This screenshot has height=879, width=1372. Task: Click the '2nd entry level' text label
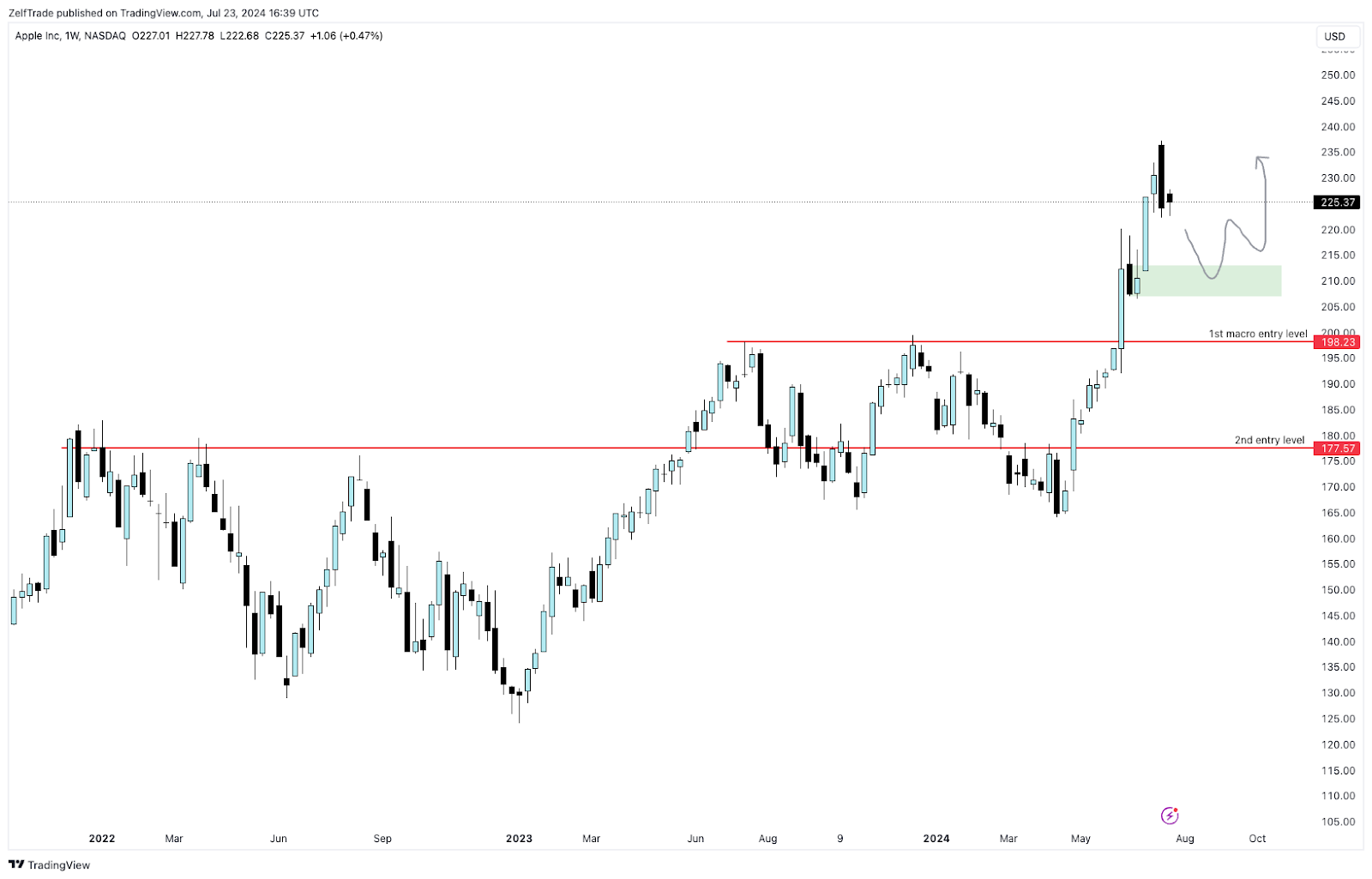point(1269,440)
